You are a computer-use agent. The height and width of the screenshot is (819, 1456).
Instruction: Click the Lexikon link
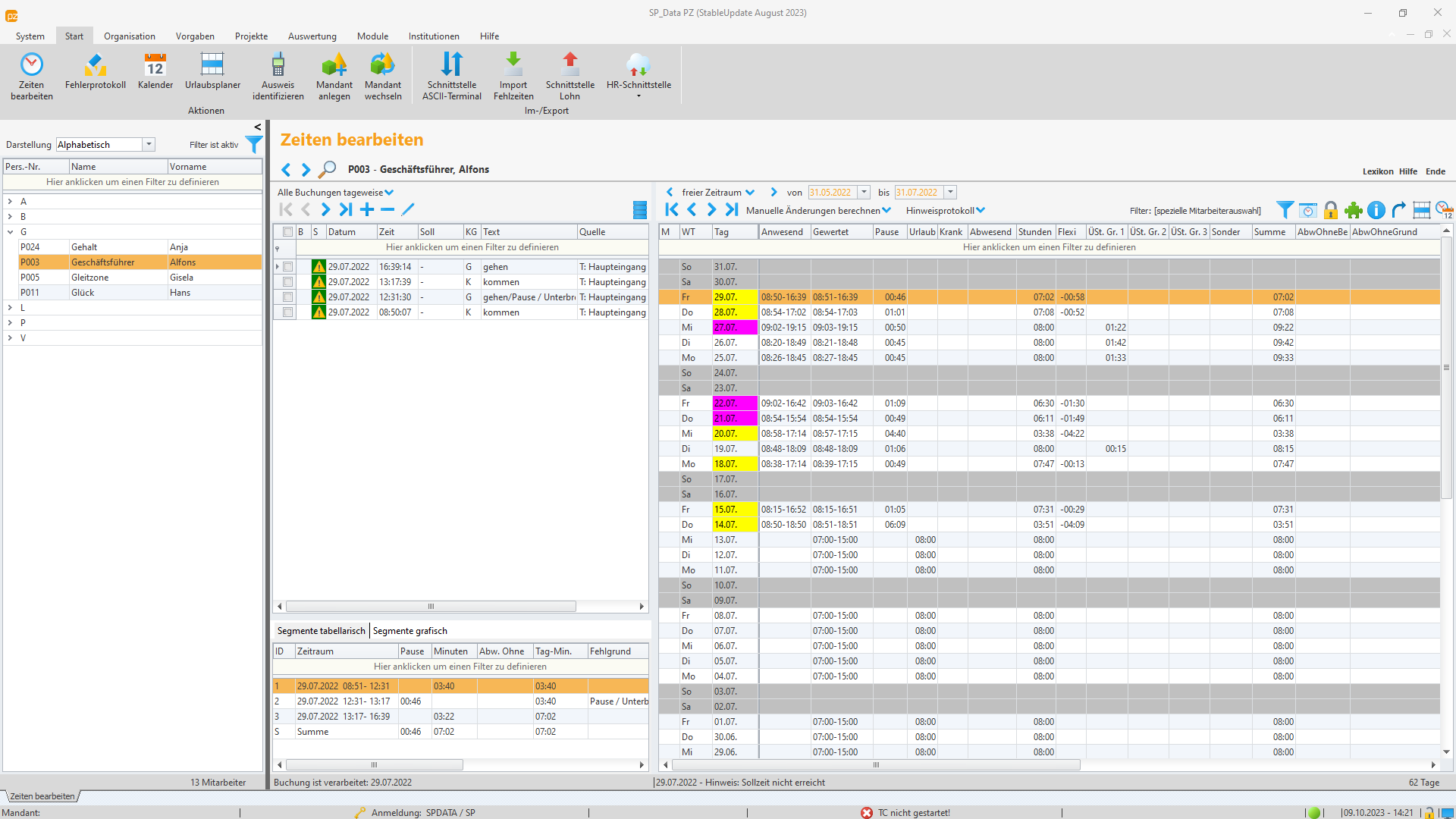1377,171
